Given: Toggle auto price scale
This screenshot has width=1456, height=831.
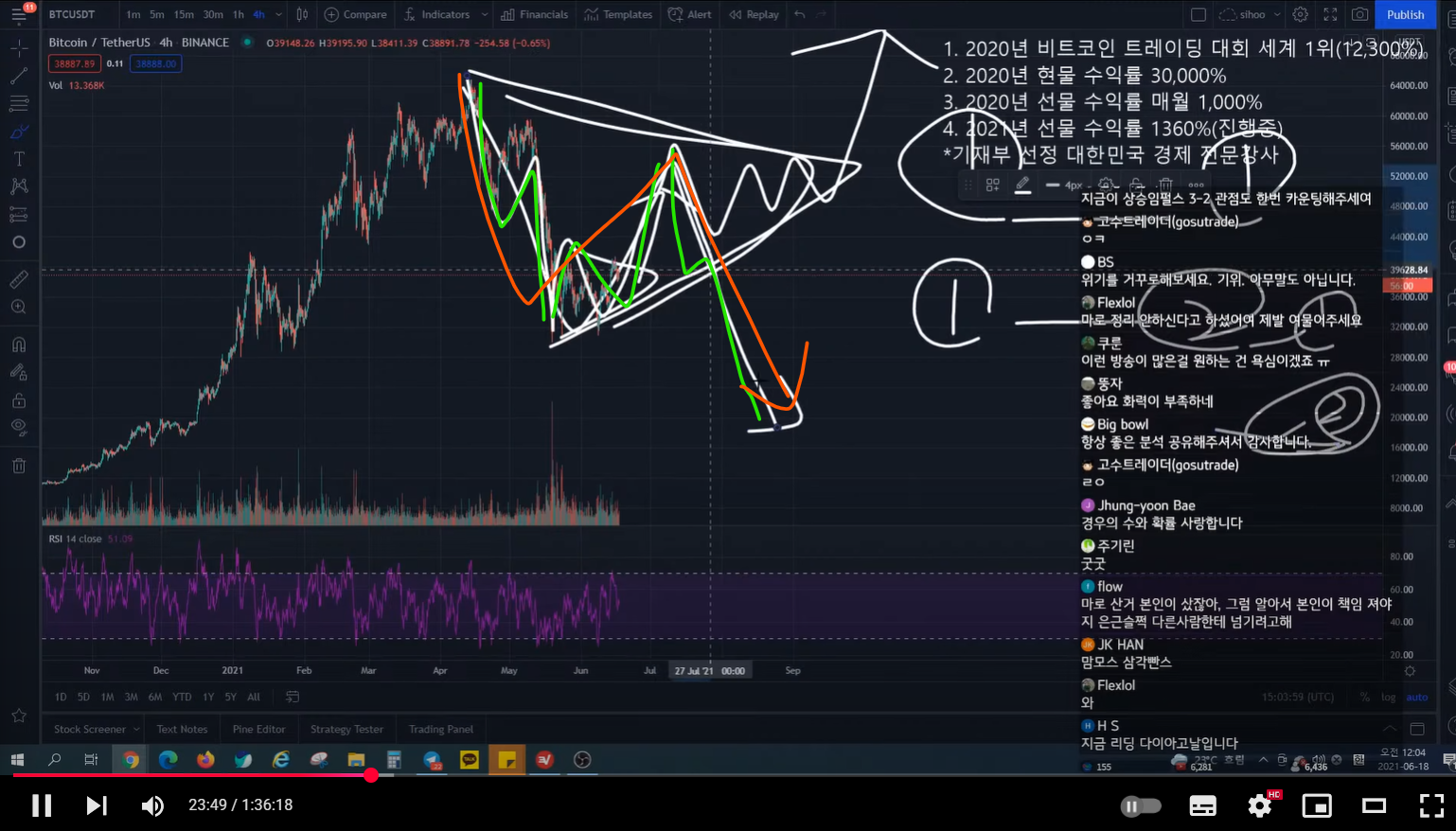Looking at the screenshot, I should click(1416, 697).
